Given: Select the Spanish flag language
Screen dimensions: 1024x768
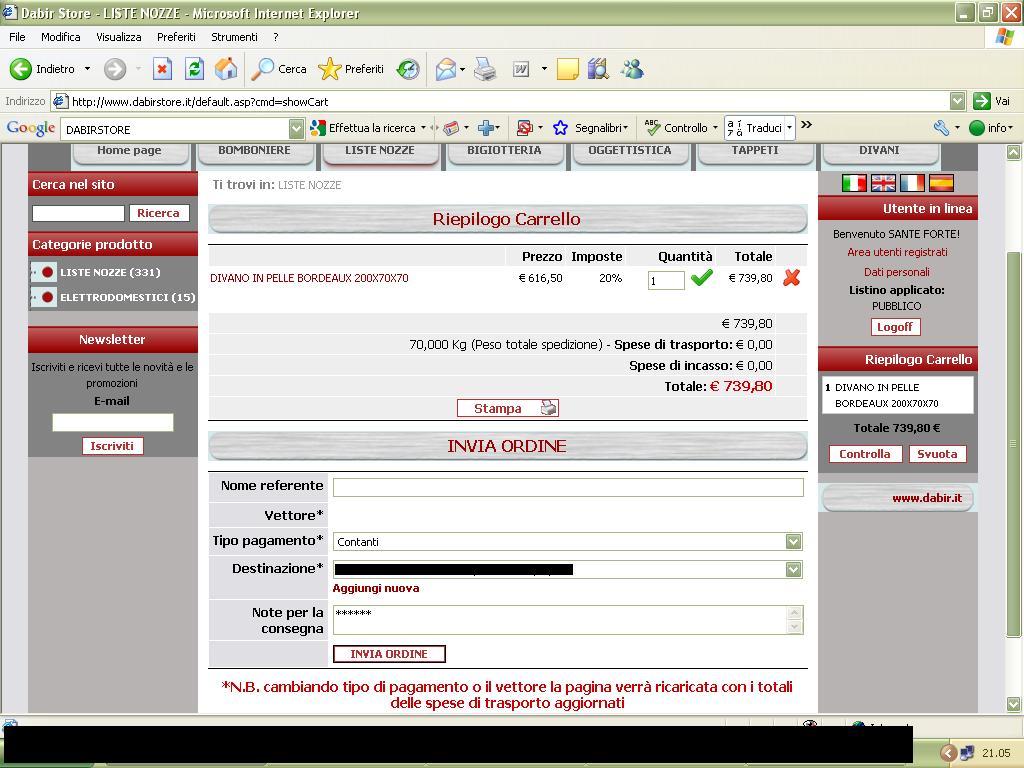Looking at the screenshot, I should tap(941, 184).
